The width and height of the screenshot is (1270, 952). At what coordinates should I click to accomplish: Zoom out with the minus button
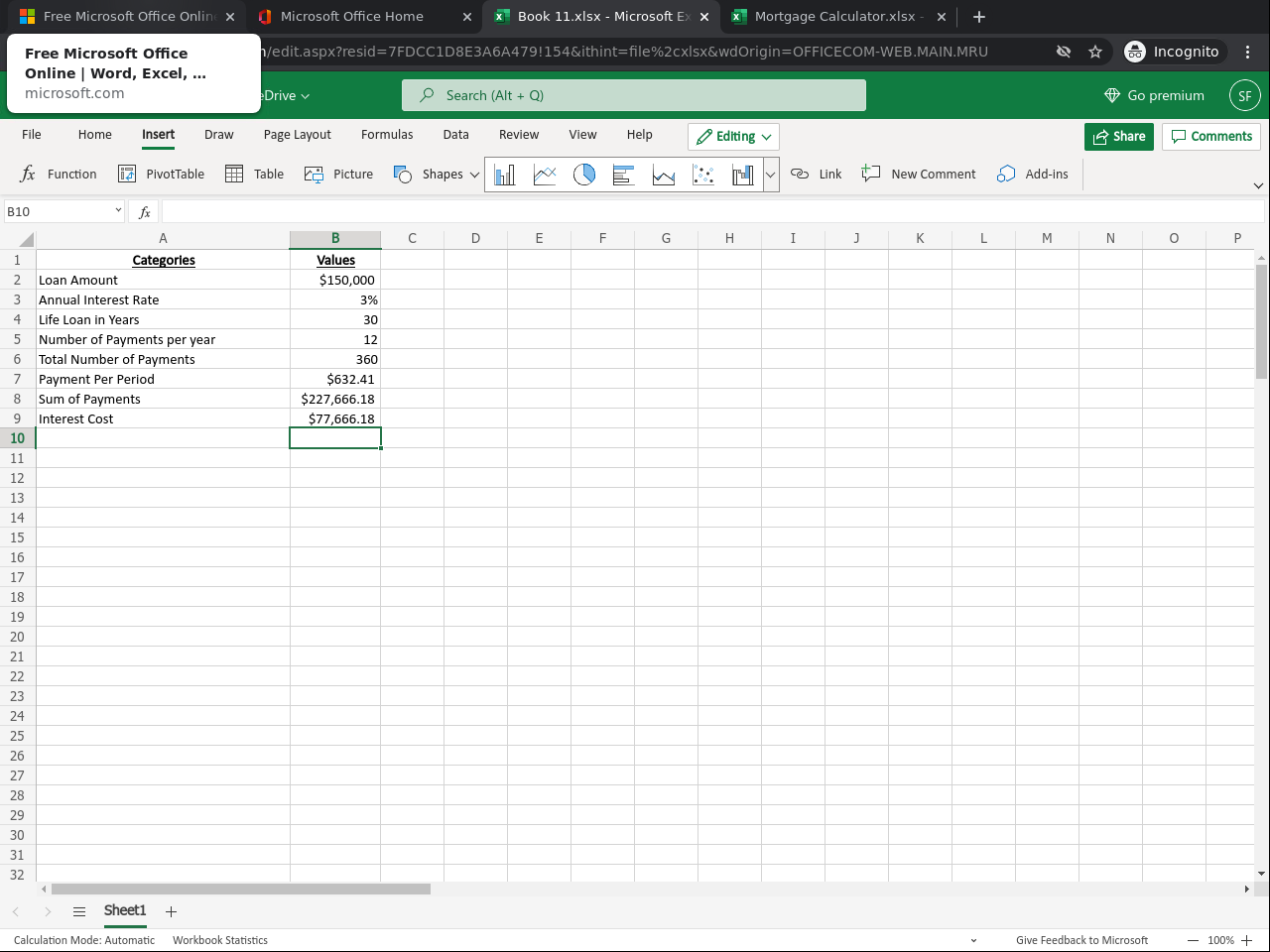click(1193, 940)
